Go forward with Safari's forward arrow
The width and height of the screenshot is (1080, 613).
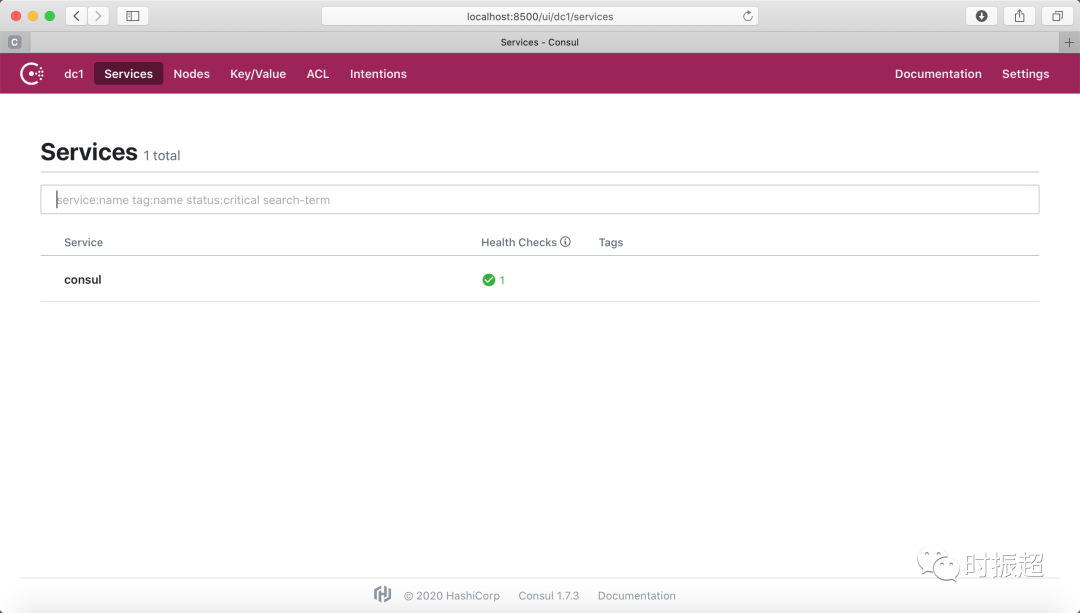point(98,16)
